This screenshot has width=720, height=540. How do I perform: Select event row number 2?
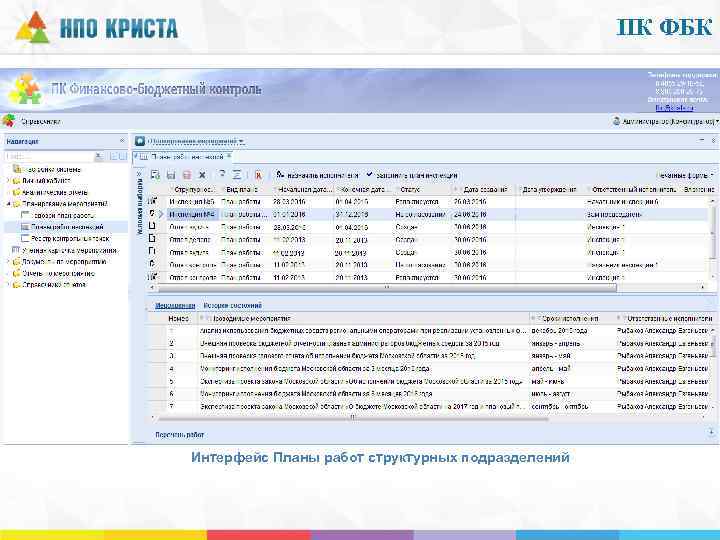coord(432,343)
